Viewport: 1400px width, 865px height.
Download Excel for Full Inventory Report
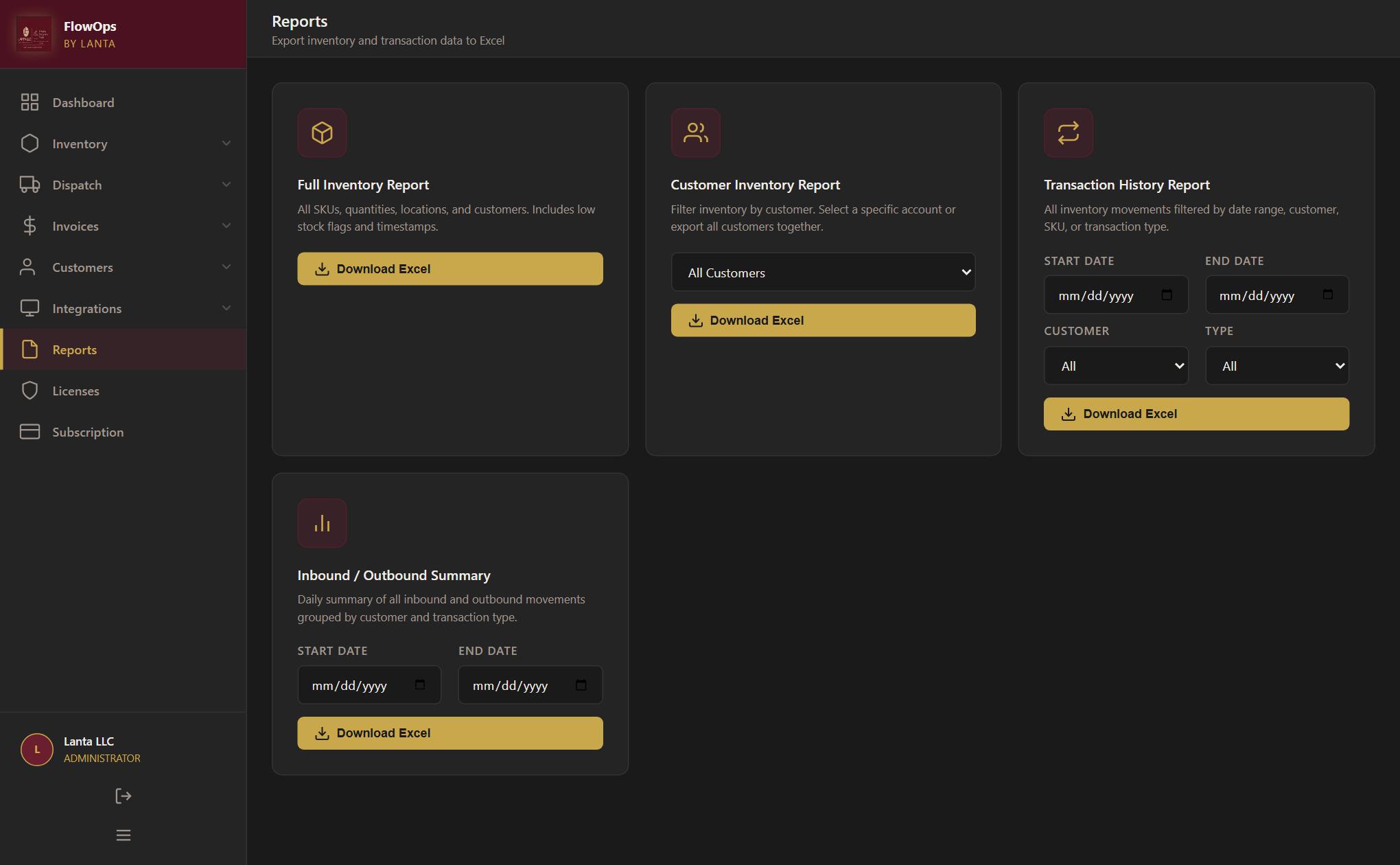click(x=450, y=268)
